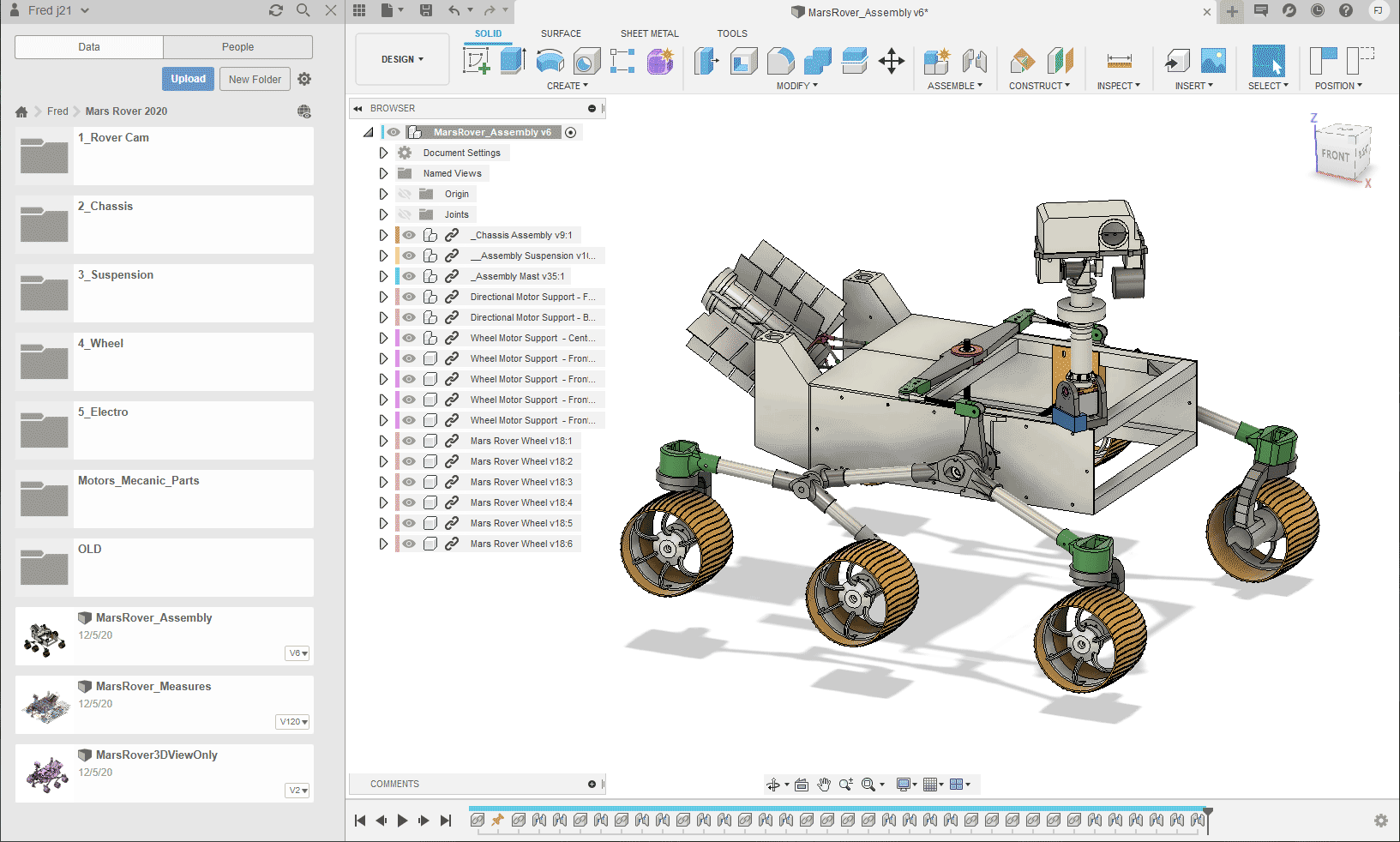Expand the Document Settings tree node
Viewport: 1400px width, 842px height.
pyautogui.click(x=383, y=153)
